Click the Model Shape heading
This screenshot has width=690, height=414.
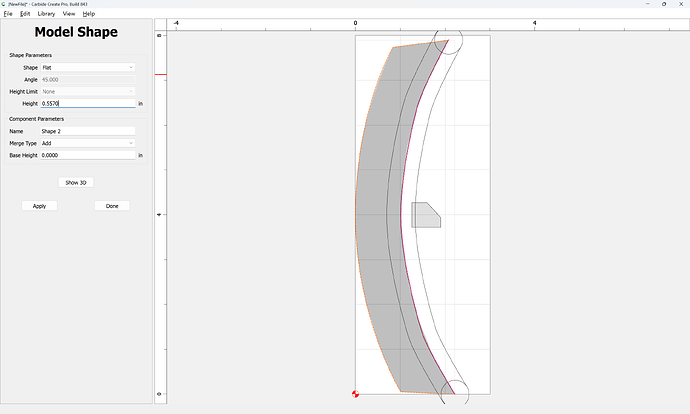pos(76,32)
